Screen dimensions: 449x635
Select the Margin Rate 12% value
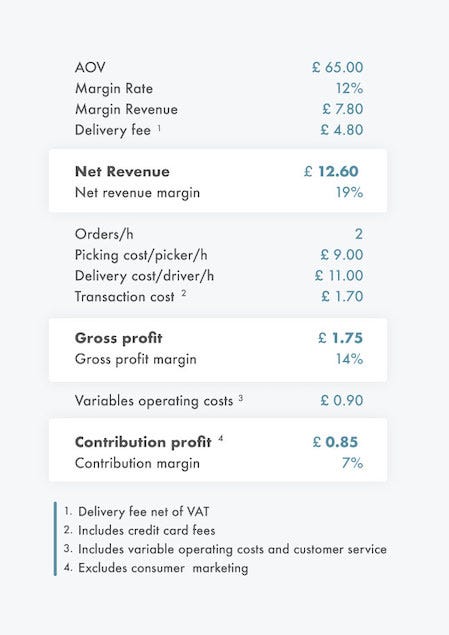pyautogui.click(x=349, y=88)
